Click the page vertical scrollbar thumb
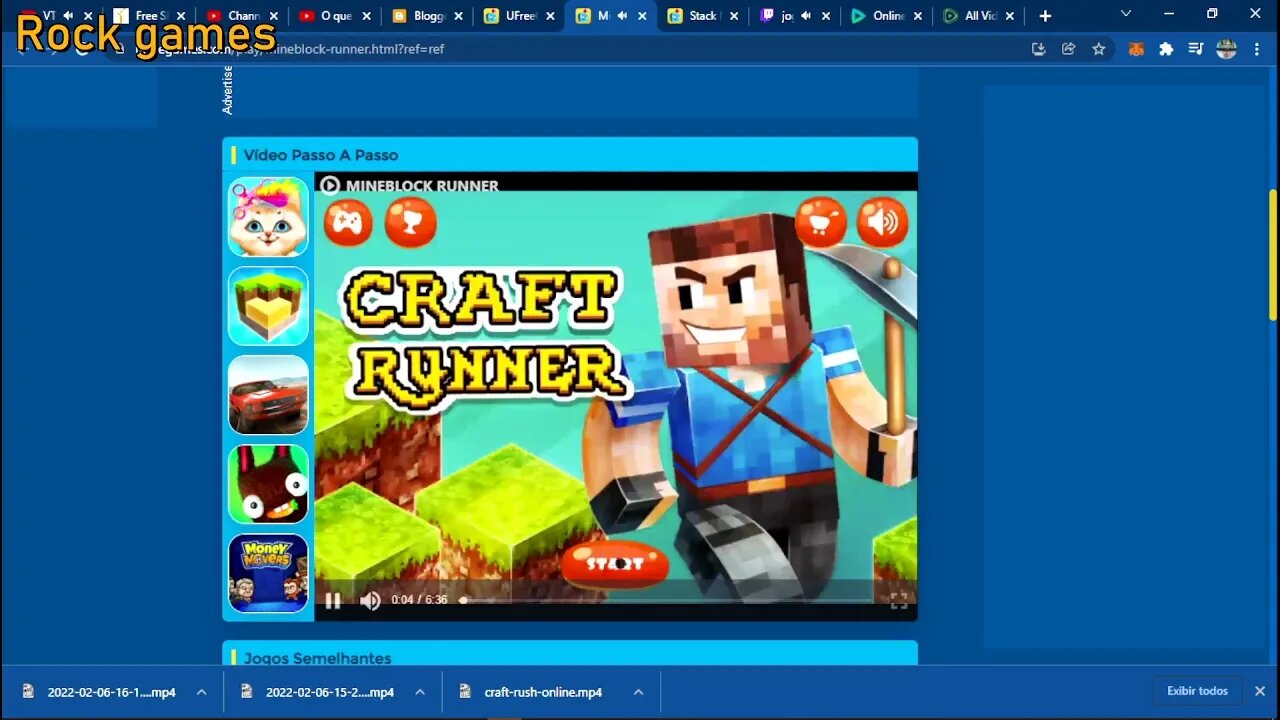 (1273, 255)
